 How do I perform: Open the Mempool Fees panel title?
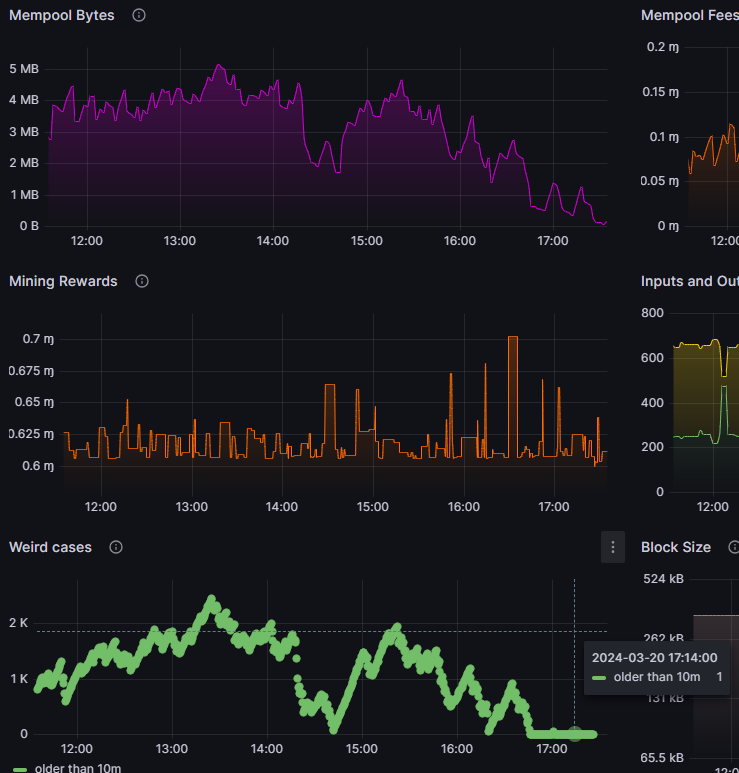(x=690, y=15)
